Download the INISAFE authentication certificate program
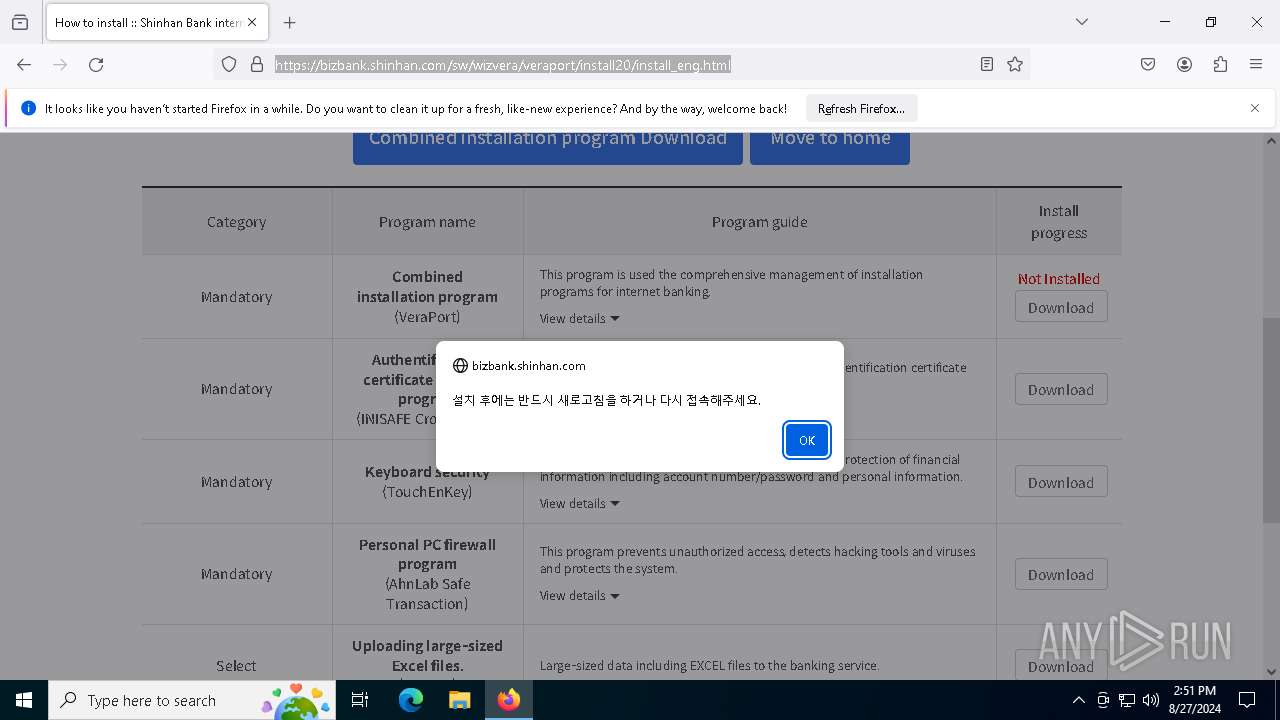 click(x=1061, y=389)
